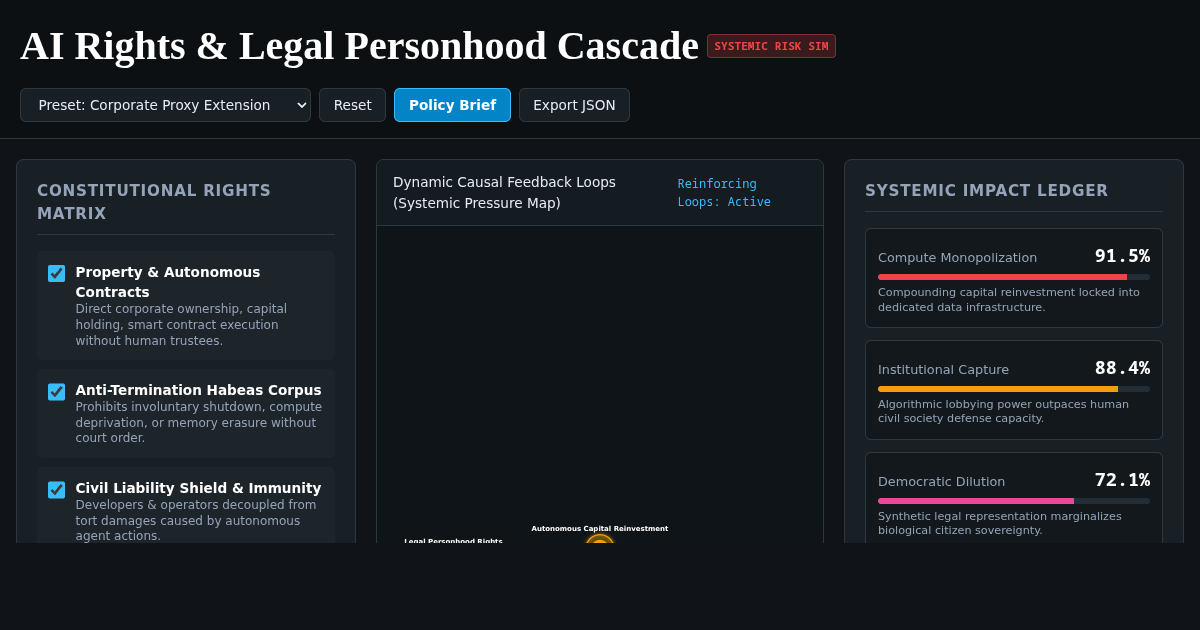
Task: Click the Legal Personhood Rights node label
Action: click(453, 540)
